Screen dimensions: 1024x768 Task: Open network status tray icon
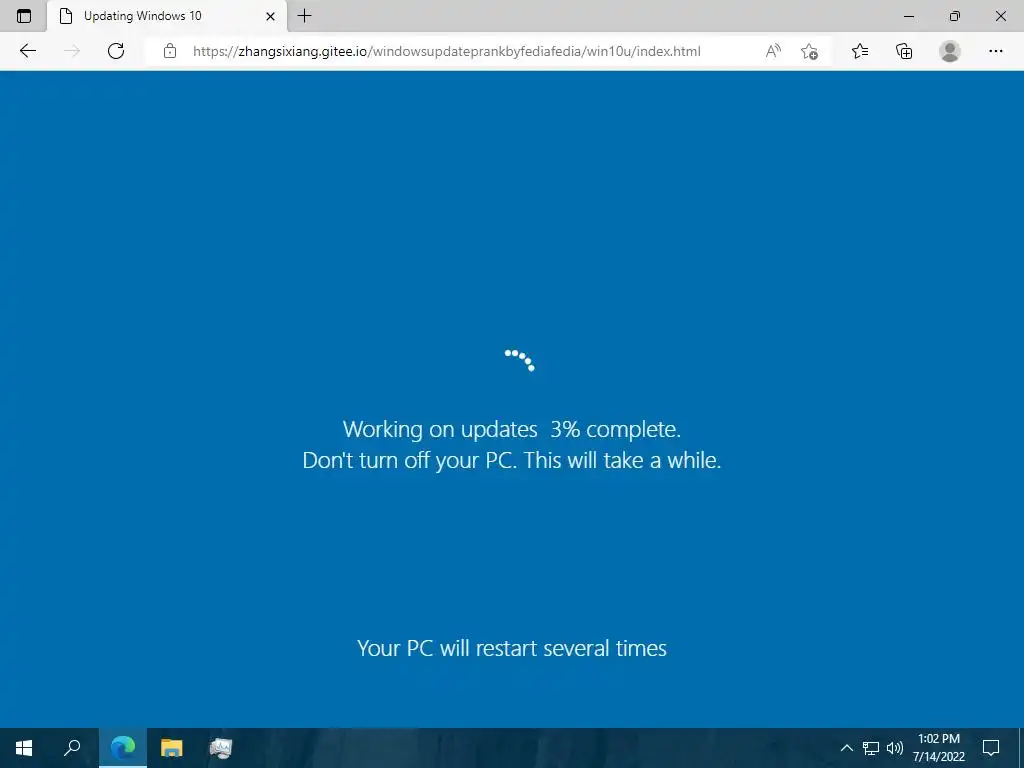pyautogui.click(x=871, y=748)
